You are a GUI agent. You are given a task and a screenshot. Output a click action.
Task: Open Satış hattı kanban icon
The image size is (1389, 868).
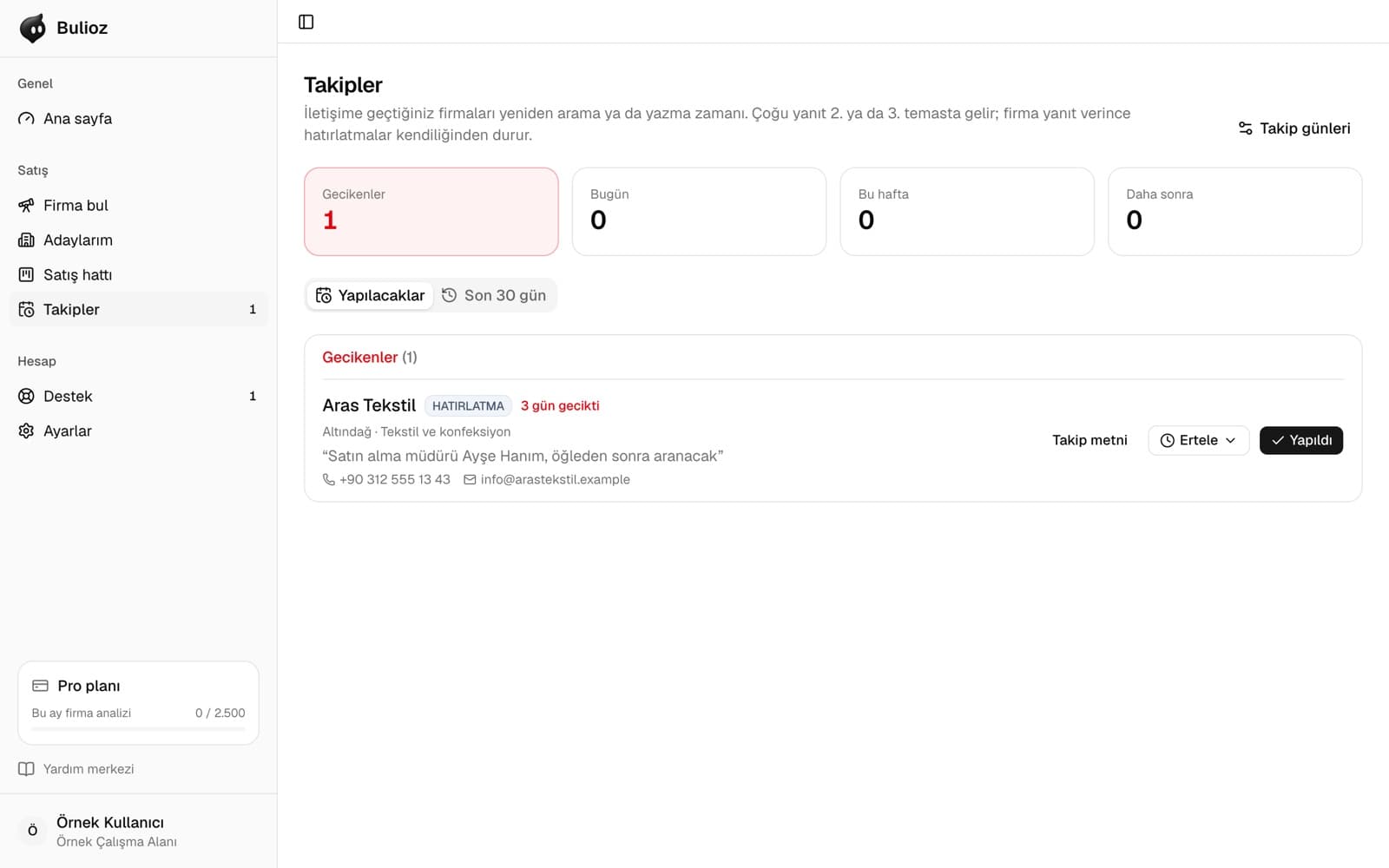pos(26,275)
